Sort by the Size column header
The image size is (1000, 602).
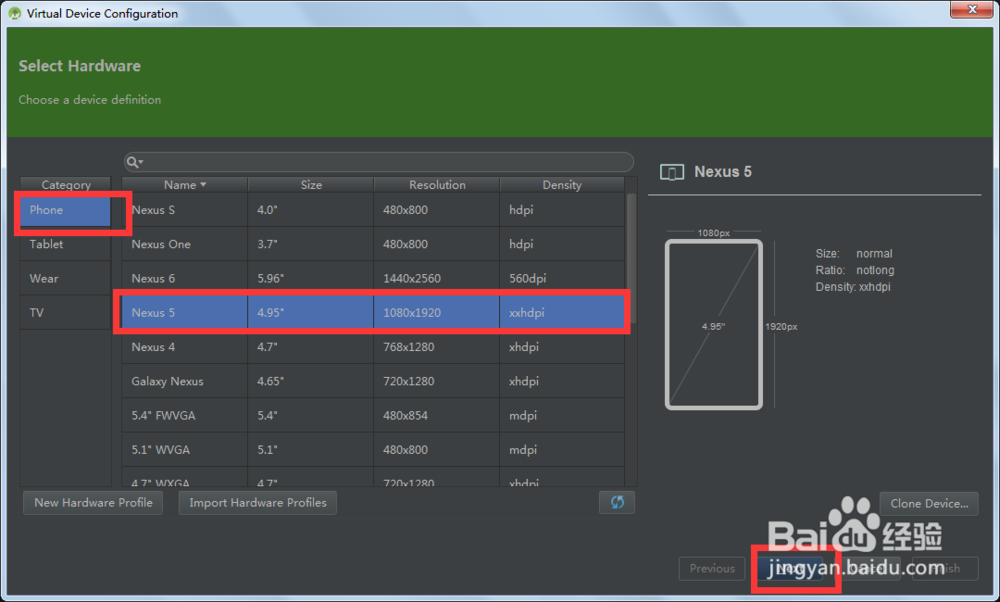point(311,185)
